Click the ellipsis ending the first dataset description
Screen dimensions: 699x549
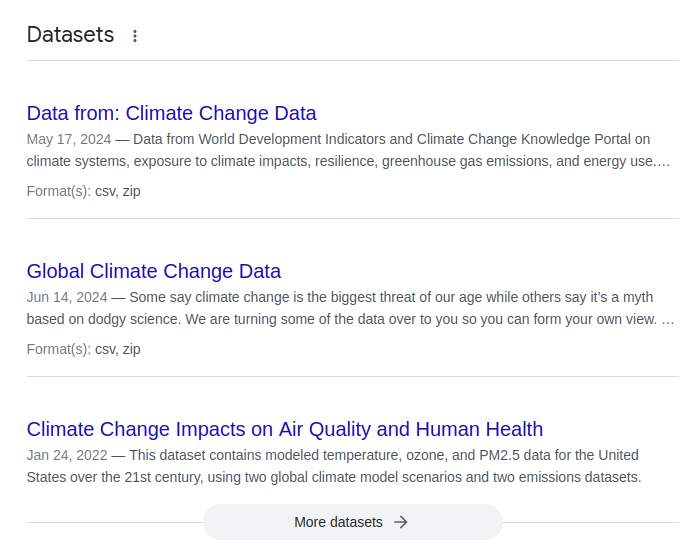(664, 161)
